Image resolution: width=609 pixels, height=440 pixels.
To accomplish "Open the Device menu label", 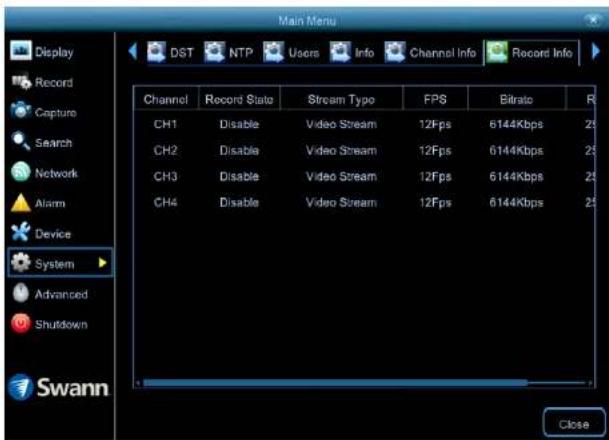I will tap(53, 234).
